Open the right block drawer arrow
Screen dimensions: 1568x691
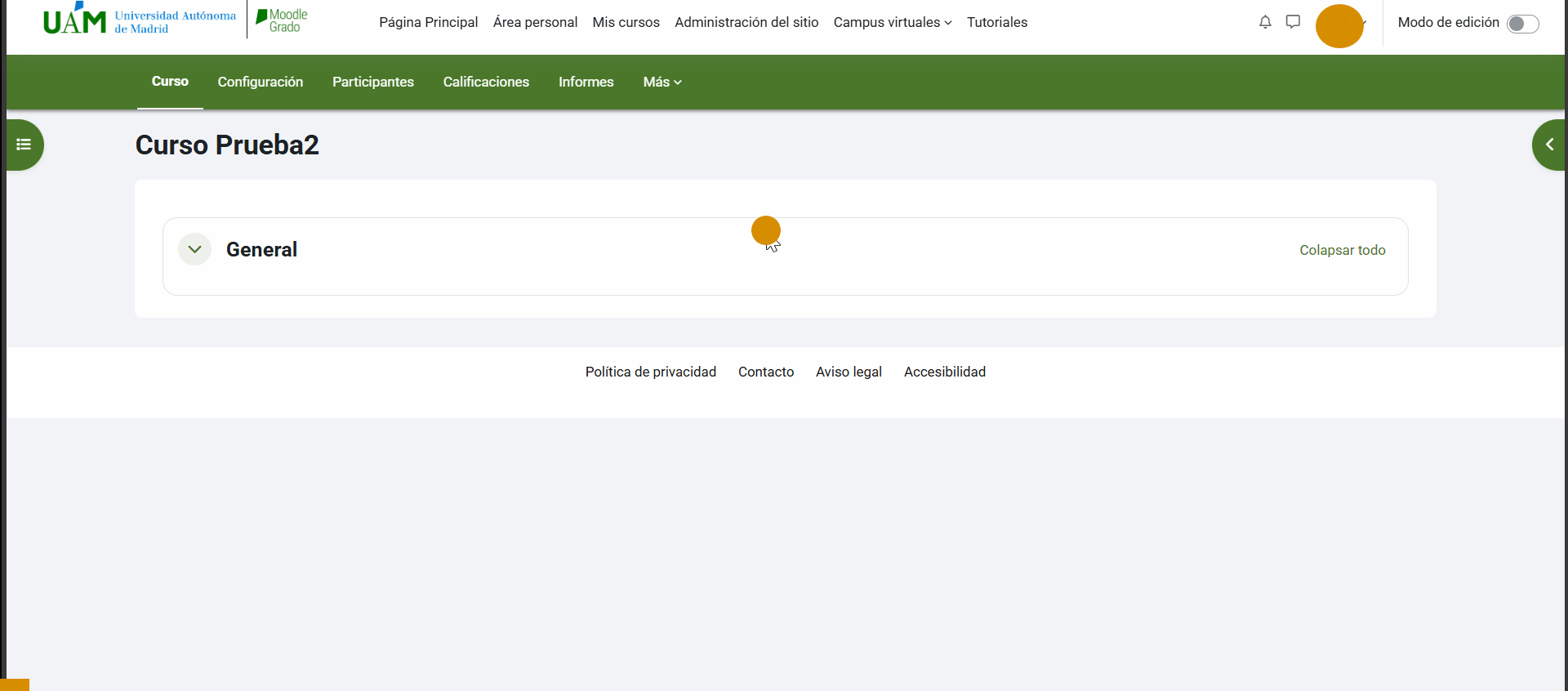pyautogui.click(x=1549, y=145)
